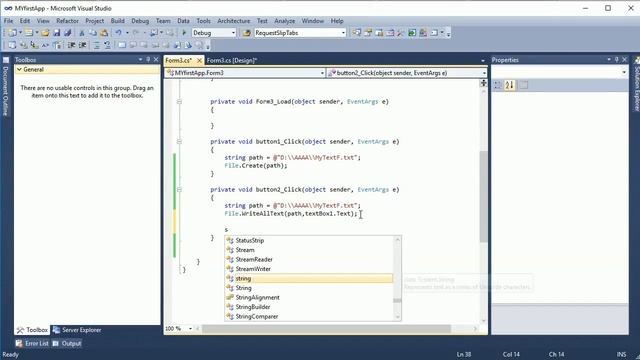Open Solution Explorer from the toolbar icon
This screenshot has height=360, width=640.
357,33
